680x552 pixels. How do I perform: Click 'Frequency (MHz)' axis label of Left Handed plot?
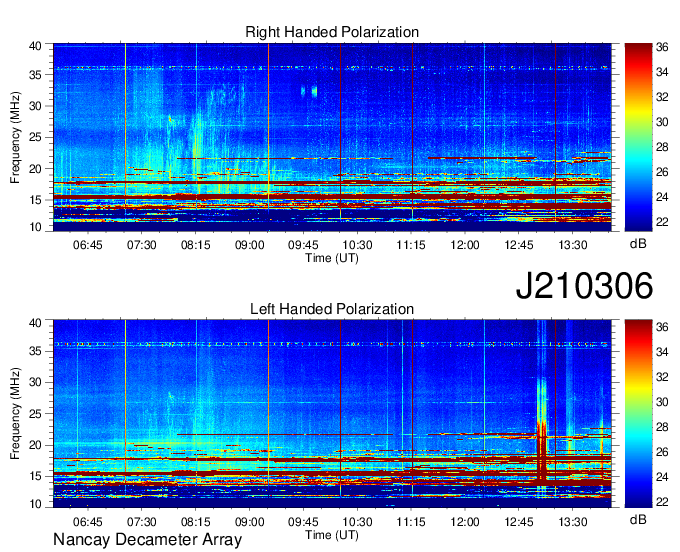[15, 414]
